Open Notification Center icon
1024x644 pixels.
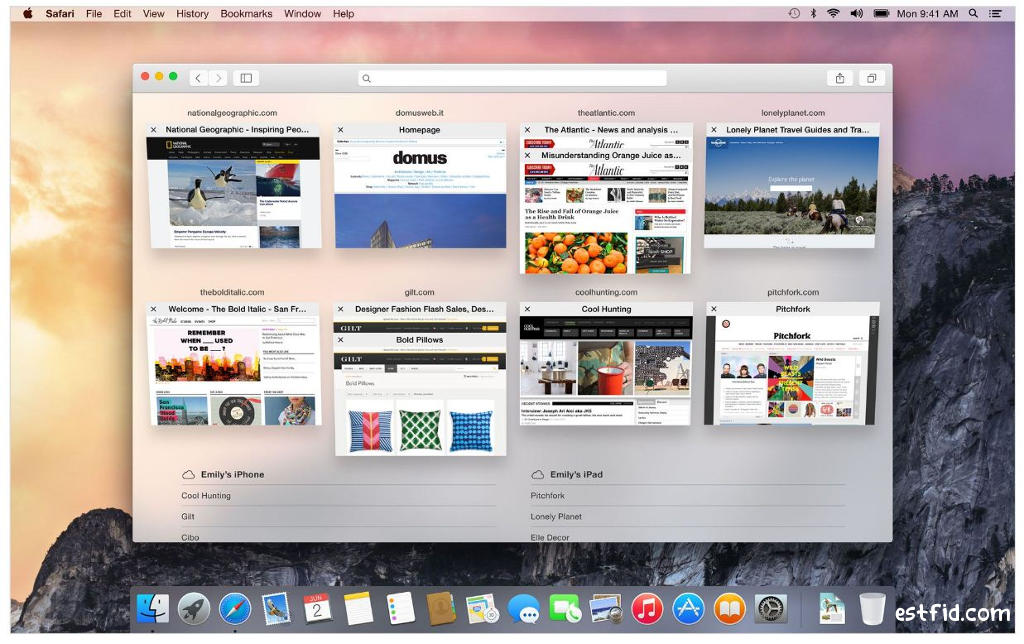[x=995, y=13]
